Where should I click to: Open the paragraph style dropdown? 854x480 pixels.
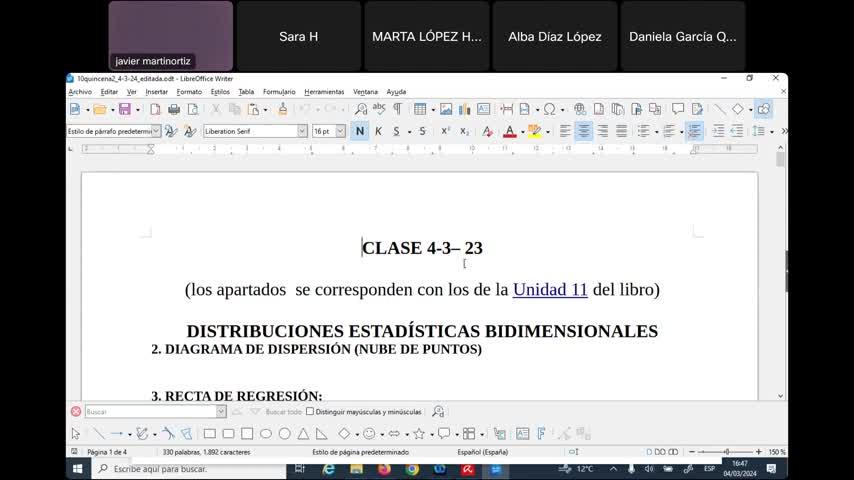(157, 131)
